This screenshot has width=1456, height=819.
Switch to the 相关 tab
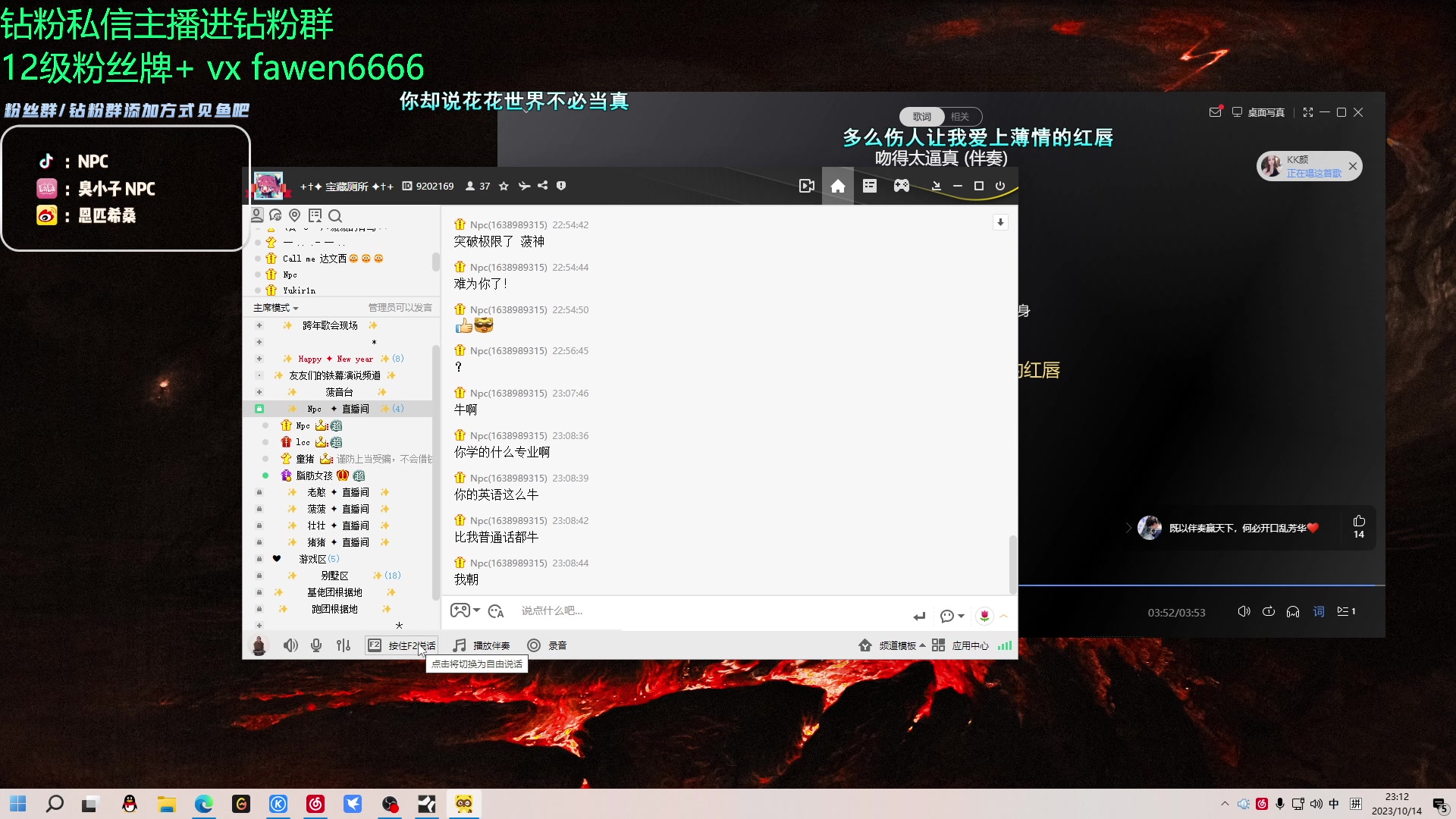tap(959, 116)
